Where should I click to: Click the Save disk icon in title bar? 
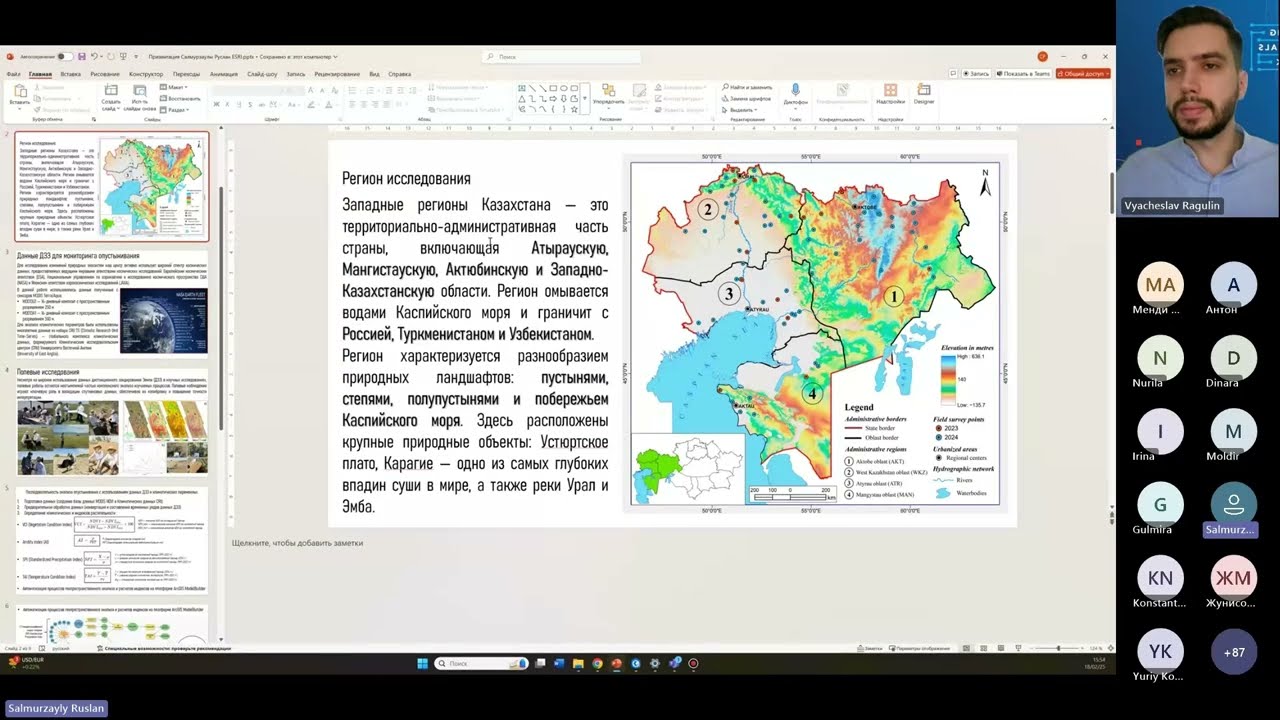(x=81, y=57)
